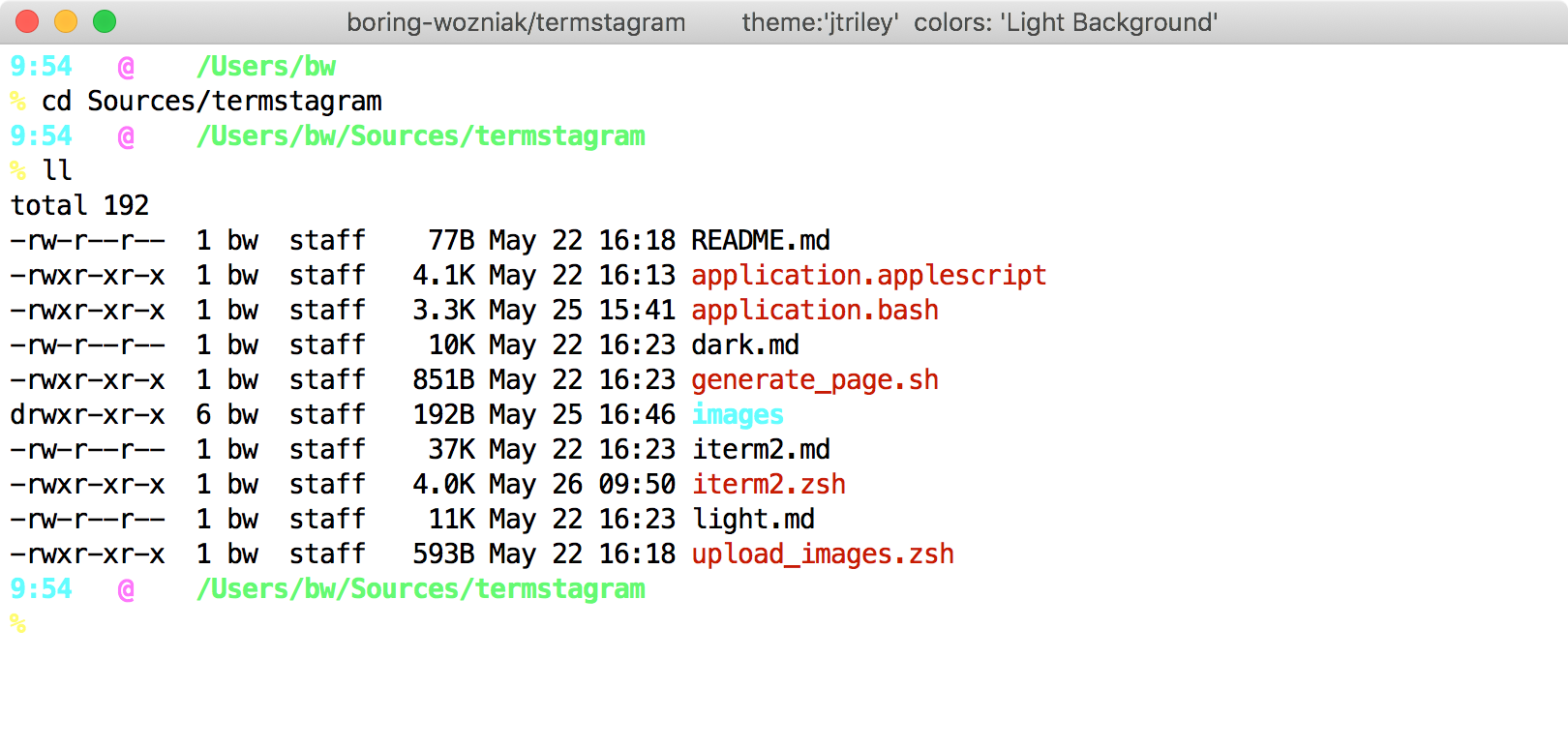
Task: Click the 'cd Sources/termstagram' command text
Action: coord(211,101)
